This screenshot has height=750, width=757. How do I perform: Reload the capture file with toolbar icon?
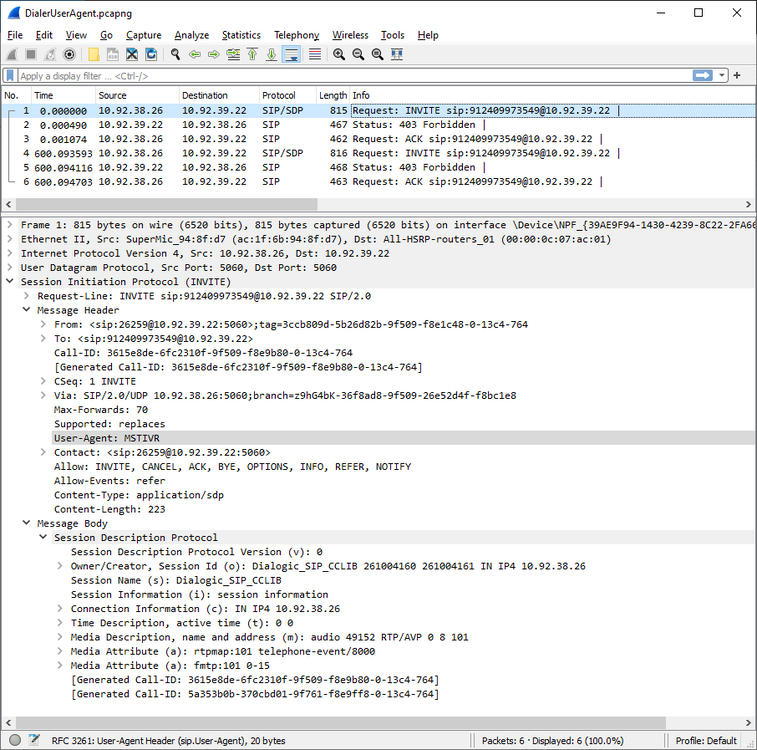[x=150, y=54]
